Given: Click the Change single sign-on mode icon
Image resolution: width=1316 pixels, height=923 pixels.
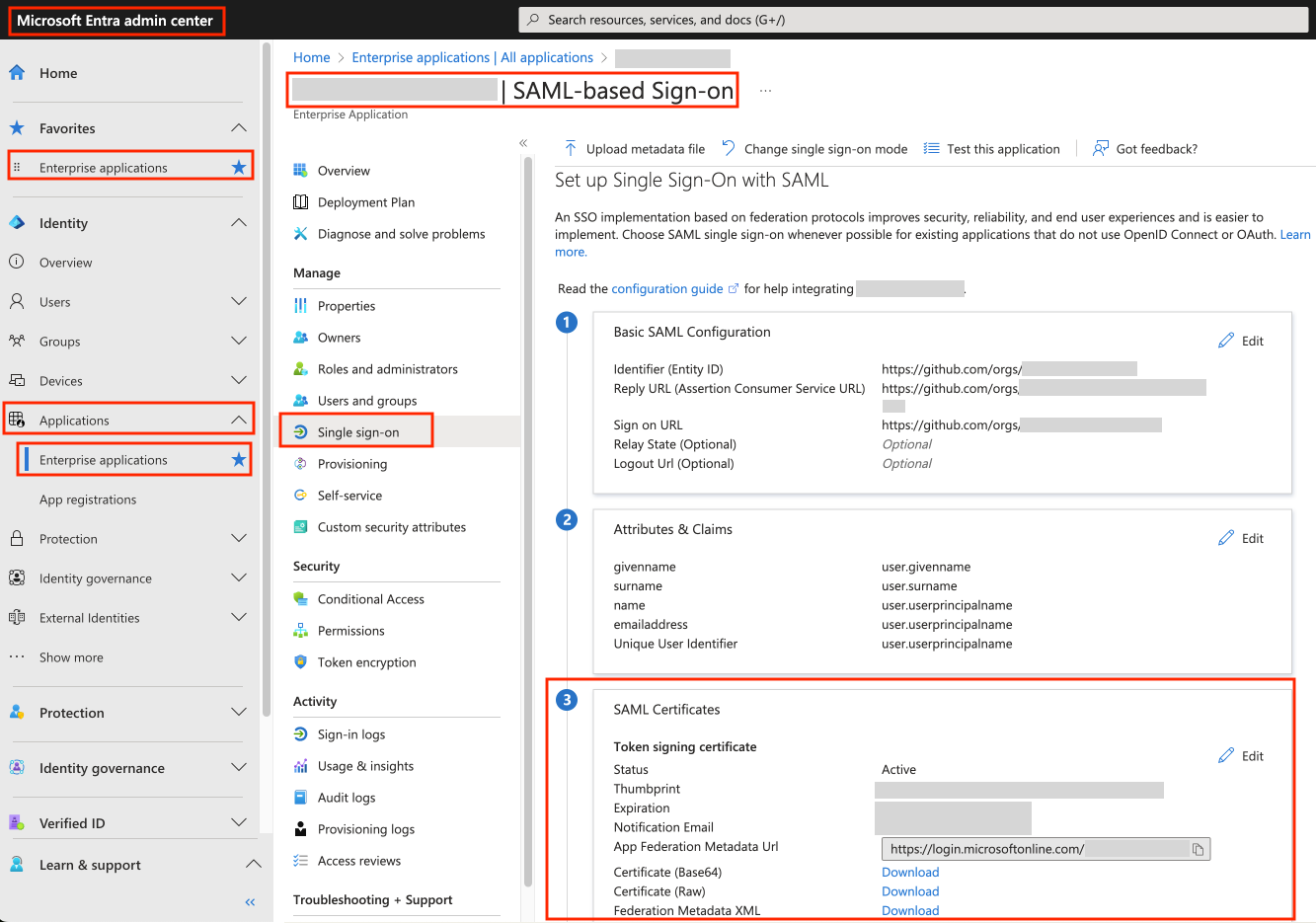Looking at the screenshot, I should tap(728, 148).
